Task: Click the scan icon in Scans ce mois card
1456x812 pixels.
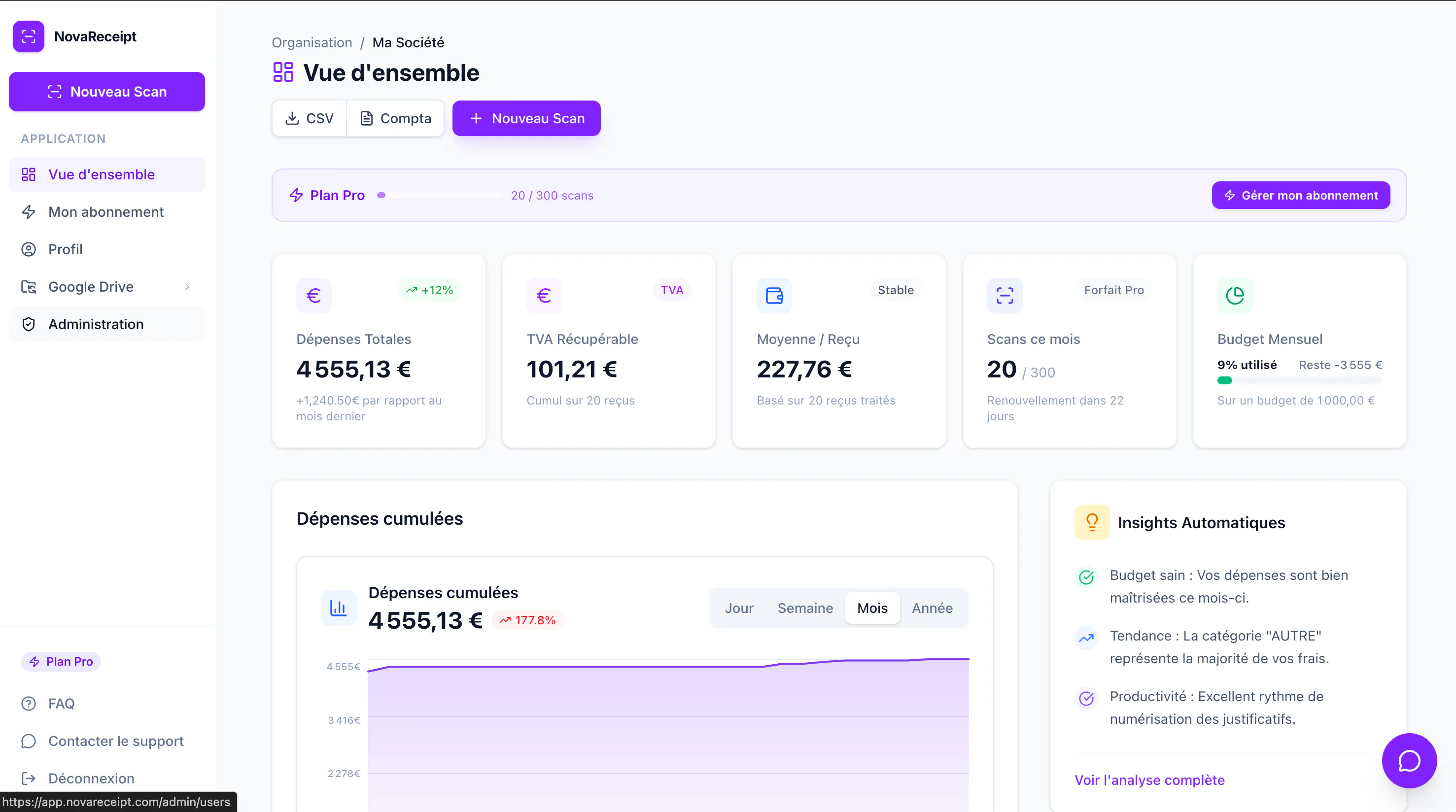Action: click(1005, 296)
